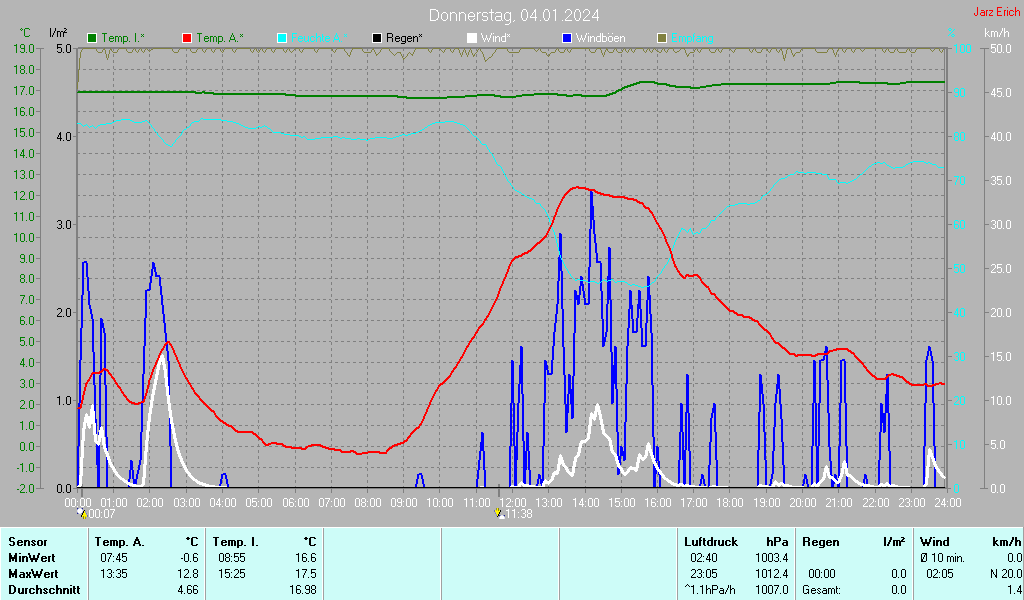Click the '12:00' time axis label
1024x600 pixels.
click(x=513, y=502)
